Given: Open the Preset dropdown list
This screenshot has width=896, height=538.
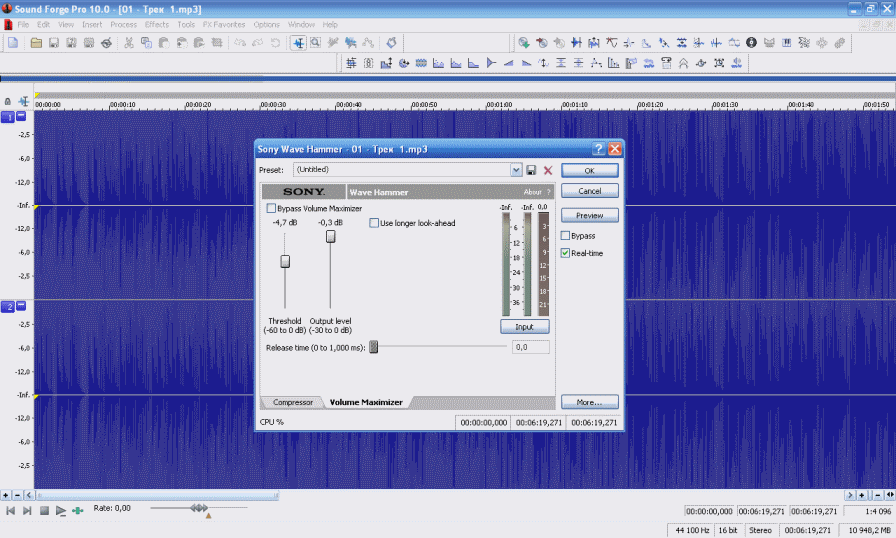Looking at the screenshot, I should 516,170.
